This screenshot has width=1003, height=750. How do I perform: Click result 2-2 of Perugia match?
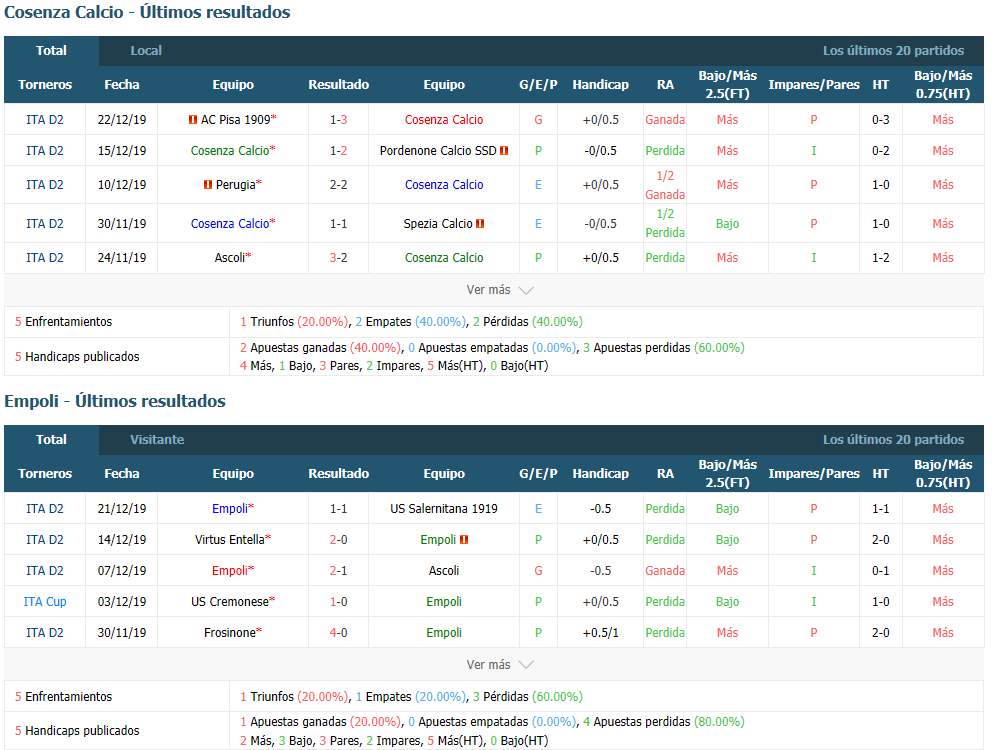point(338,185)
